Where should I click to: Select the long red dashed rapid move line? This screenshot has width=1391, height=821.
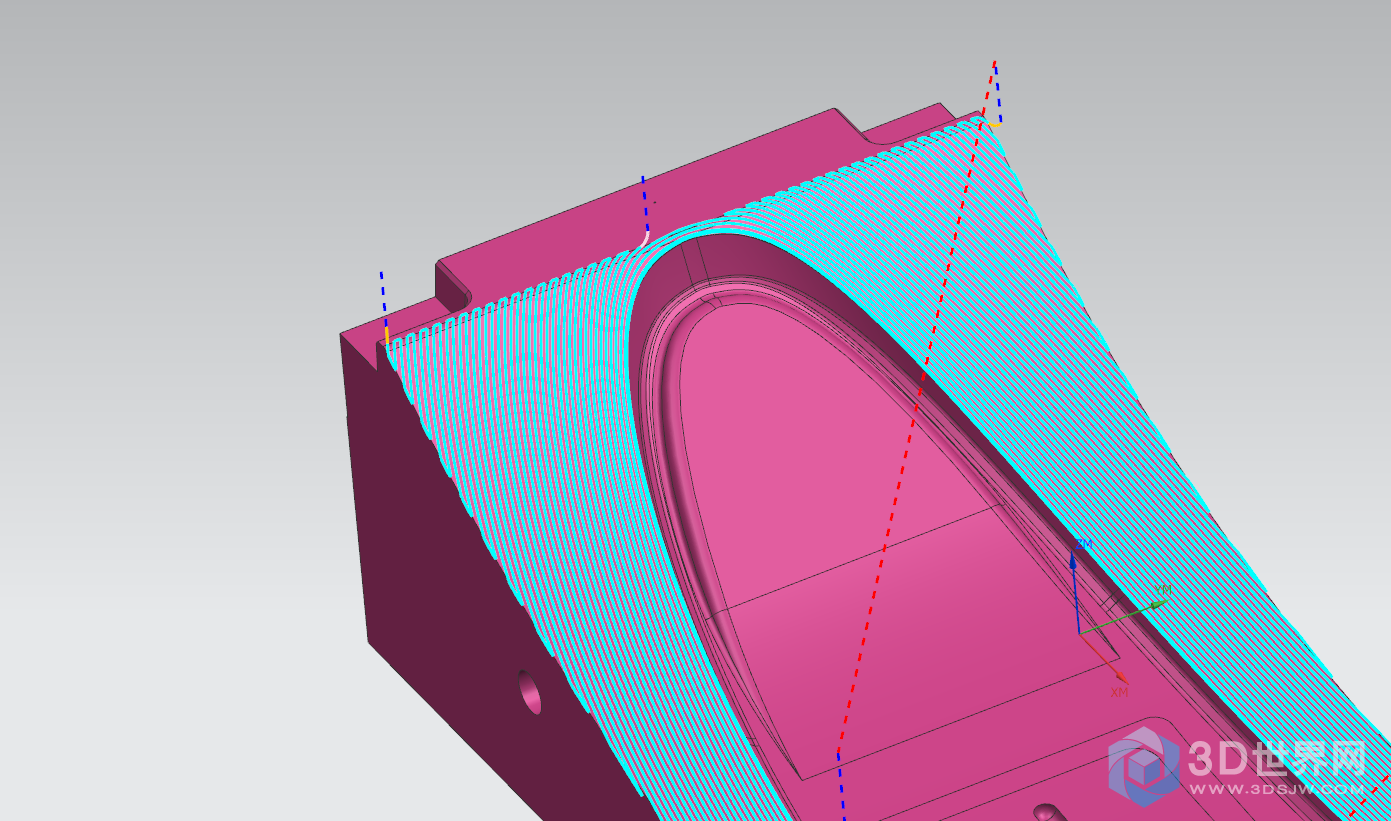[x=915, y=408]
